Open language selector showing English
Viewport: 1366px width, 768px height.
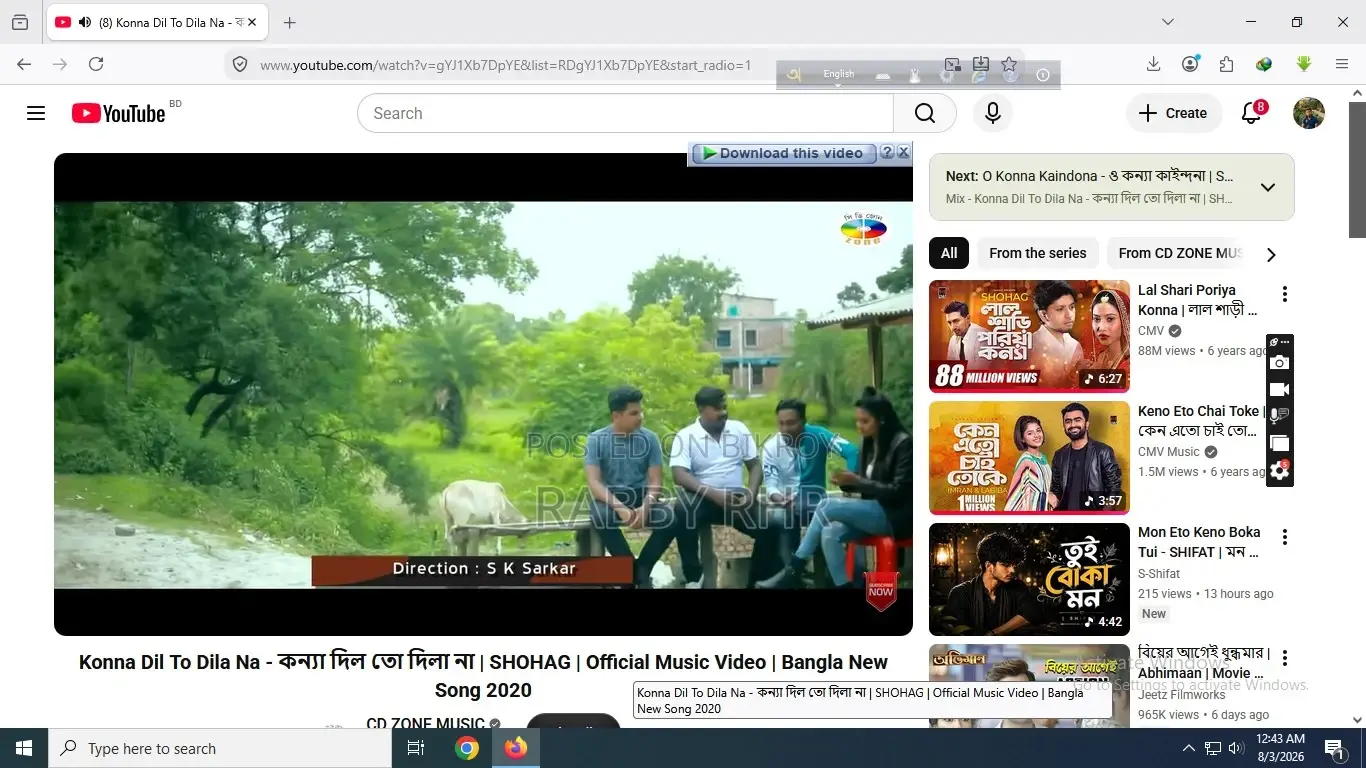(x=838, y=74)
